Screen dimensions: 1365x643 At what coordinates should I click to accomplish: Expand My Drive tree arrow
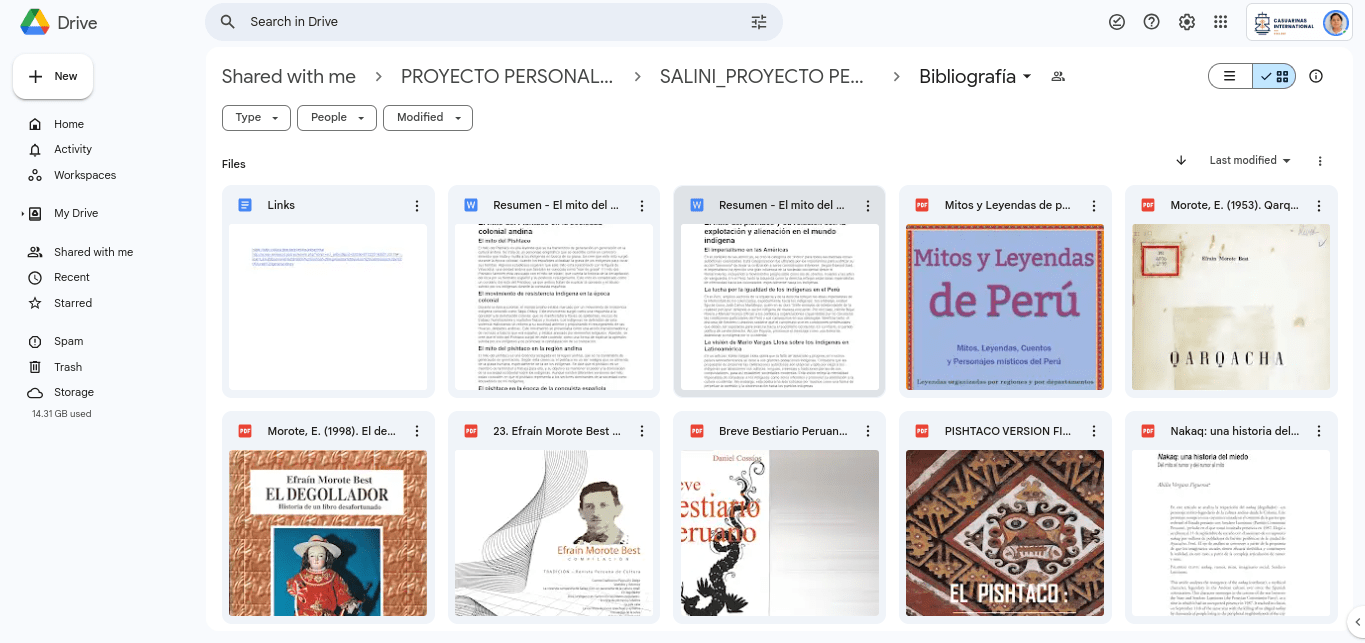23,214
